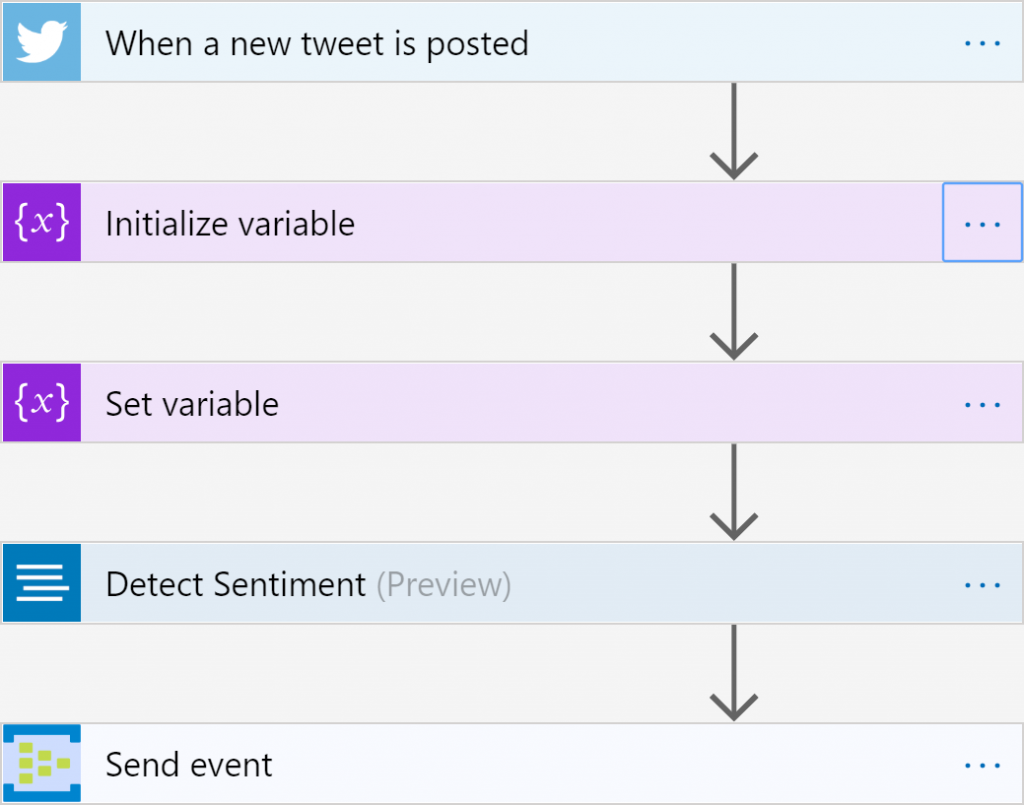Image resolution: width=1024 pixels, height=805 pixels.
Task: Open ellipsis menu on the Send event step
Action: 982,766
